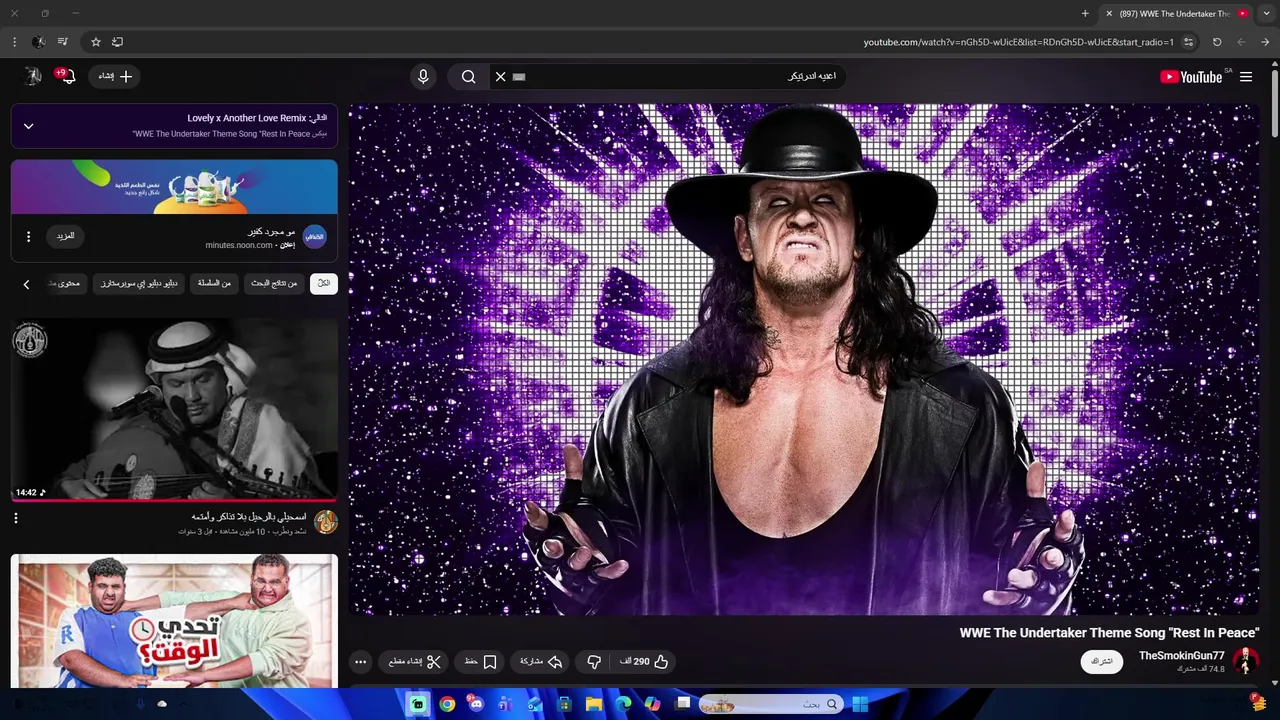Open the on-screen keyboard in search box
The image size is (1280, 720).
518,77
